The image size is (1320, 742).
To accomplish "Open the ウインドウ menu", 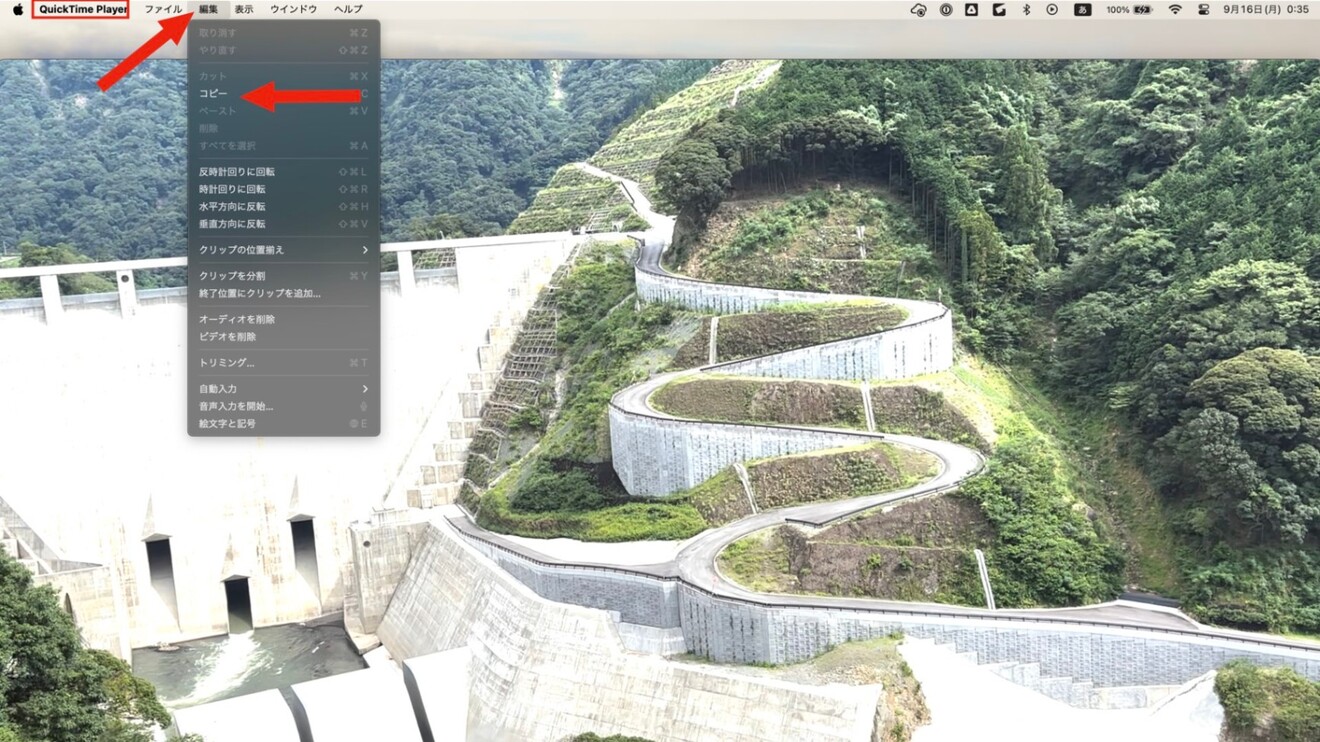I will tap(294, 10).
